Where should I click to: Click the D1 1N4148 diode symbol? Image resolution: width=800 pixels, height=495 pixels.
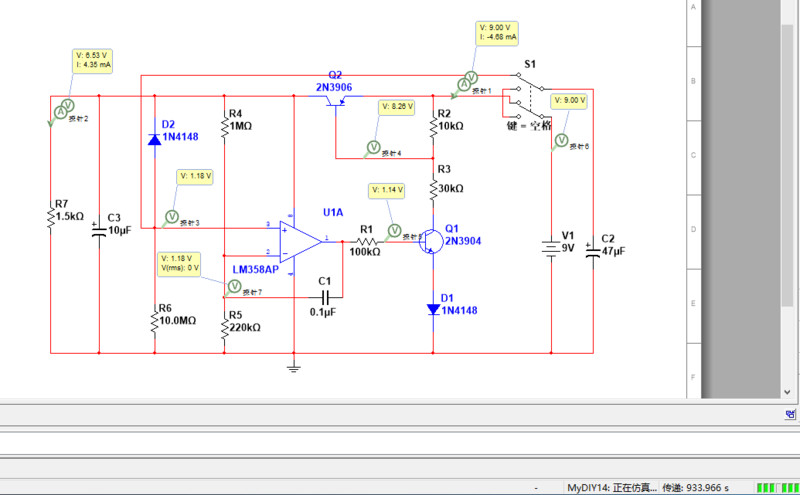tap(432, 310)
